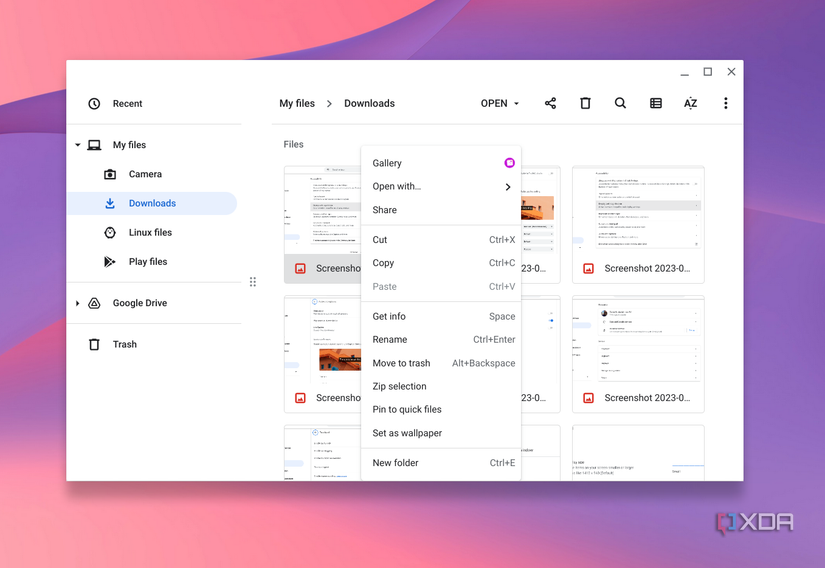The image size is (825, 568).
Task: Open the AZ sort options
Action: click(x=690, y=103)
